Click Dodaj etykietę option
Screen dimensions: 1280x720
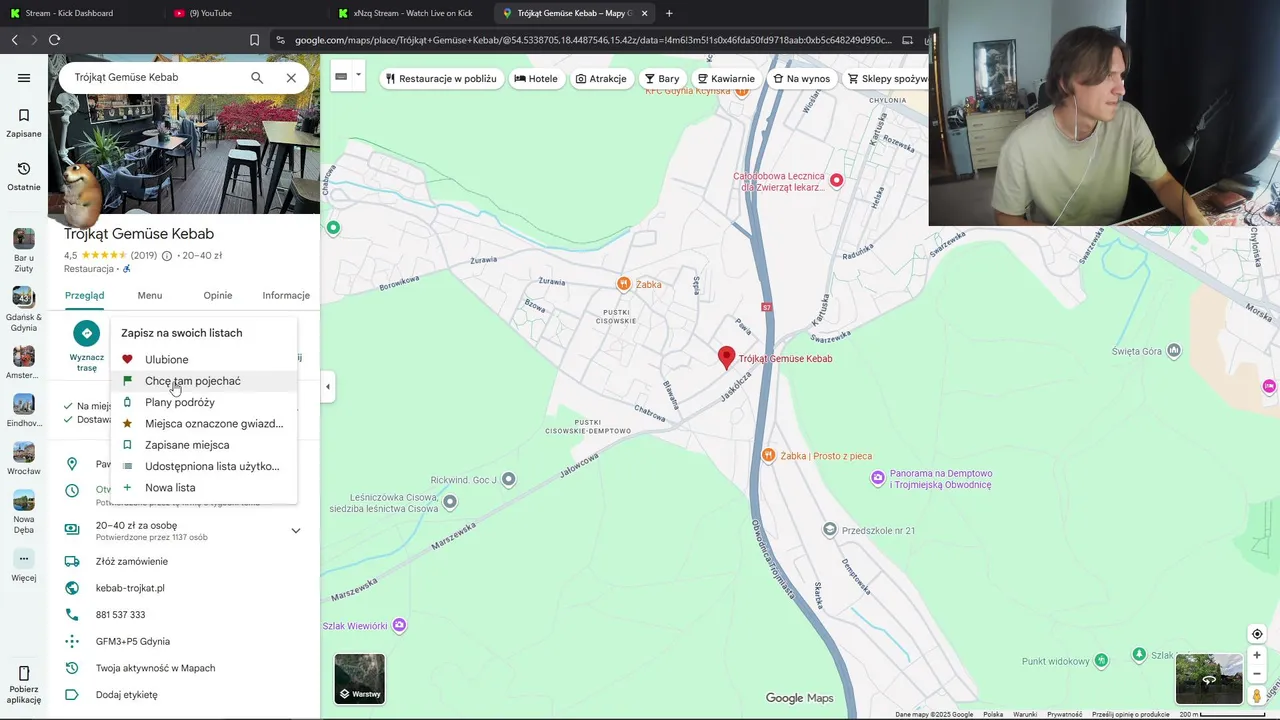(x=126, y=695)
